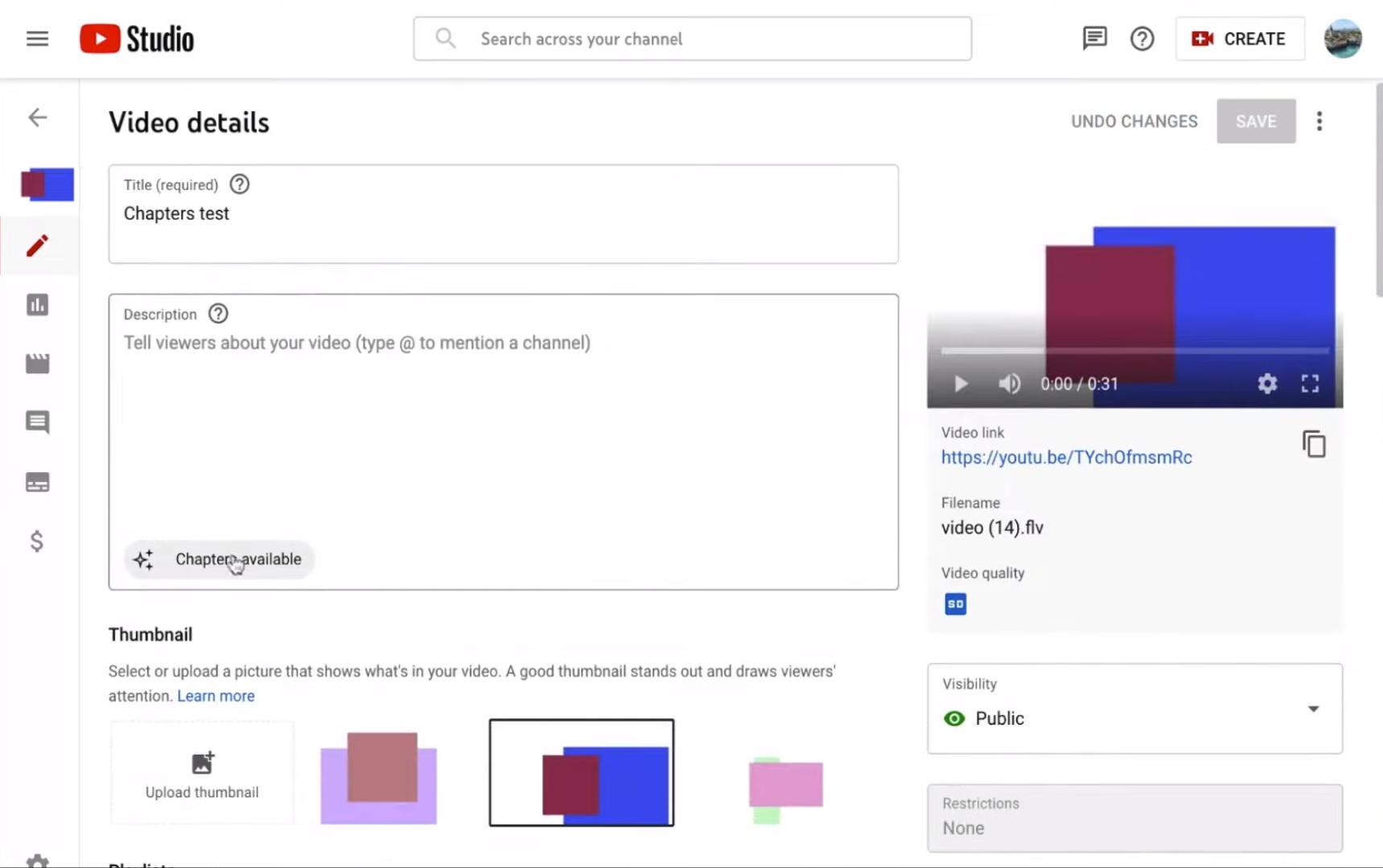
Task: Click the page vertical scrollbar
Action: pos(1378,190)
